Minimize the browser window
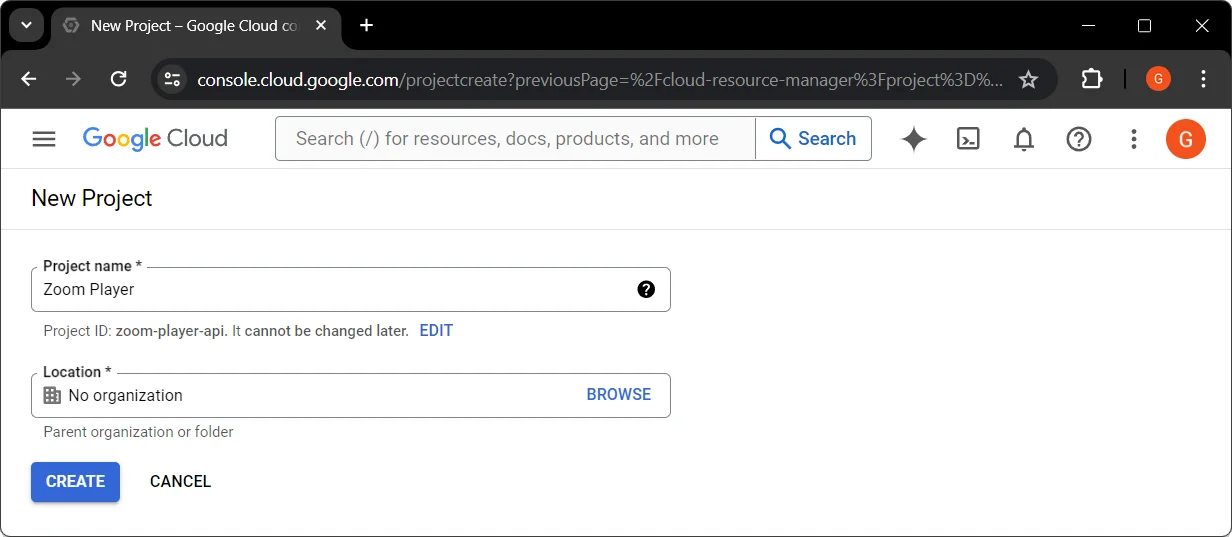 point(1088,26)
